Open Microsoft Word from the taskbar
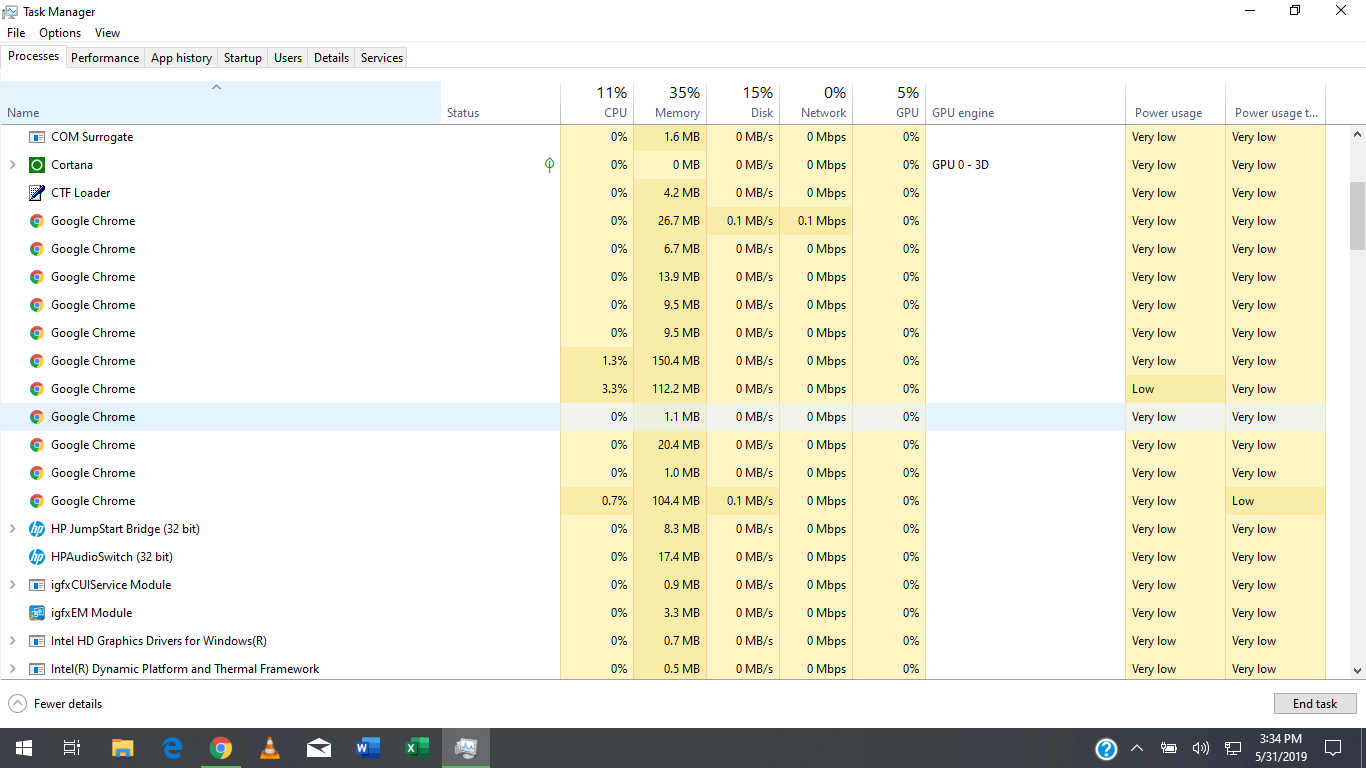This screenshot has height=768, width=1366. (x=368, y=748)
